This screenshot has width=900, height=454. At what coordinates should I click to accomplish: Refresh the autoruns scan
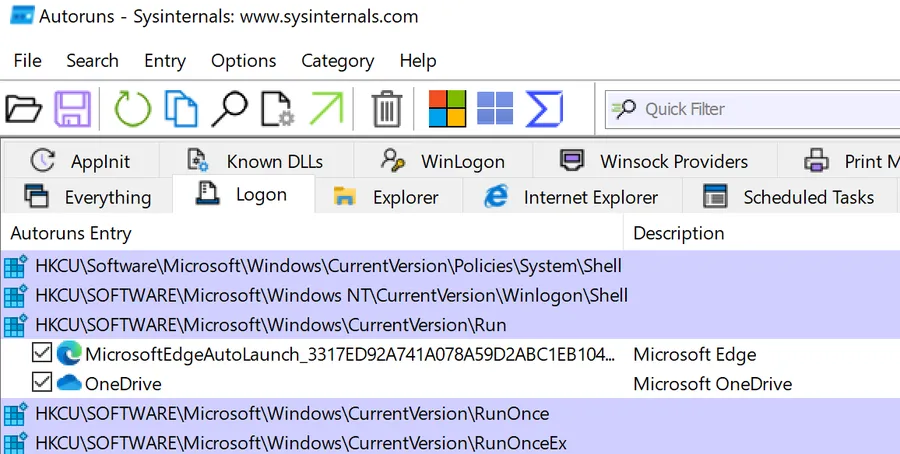tap(133, 108)
